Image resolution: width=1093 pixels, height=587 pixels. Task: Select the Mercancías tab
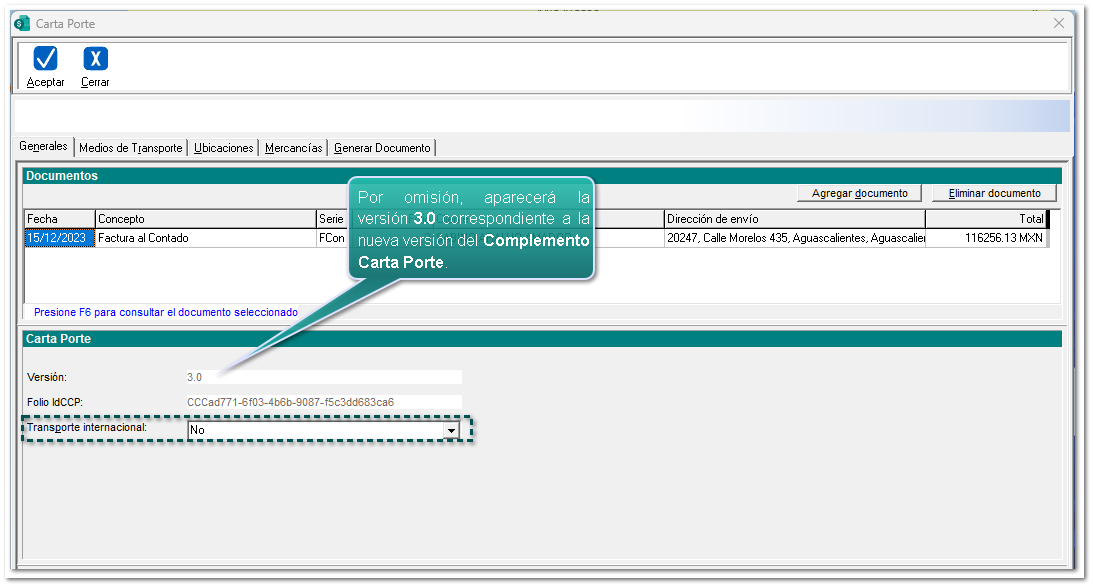[x=293, y=148]
